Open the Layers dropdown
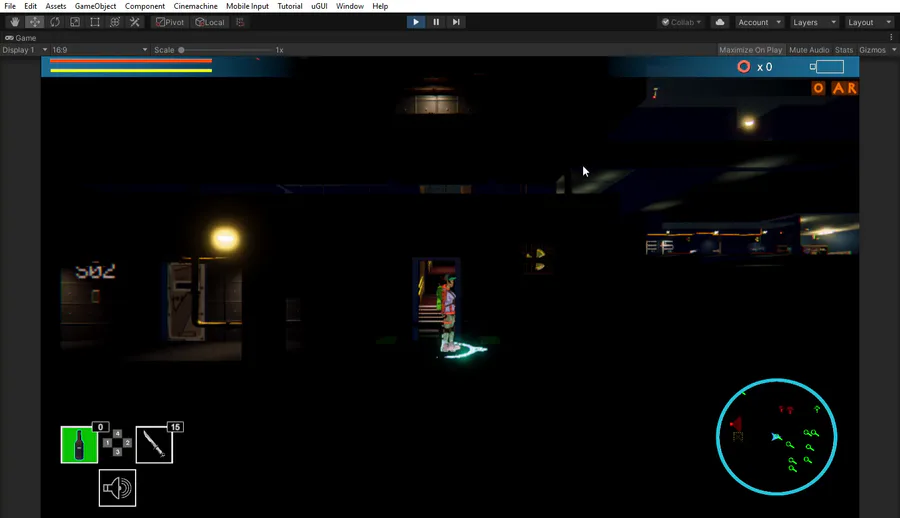900x518 pixels. pos(814,22)
